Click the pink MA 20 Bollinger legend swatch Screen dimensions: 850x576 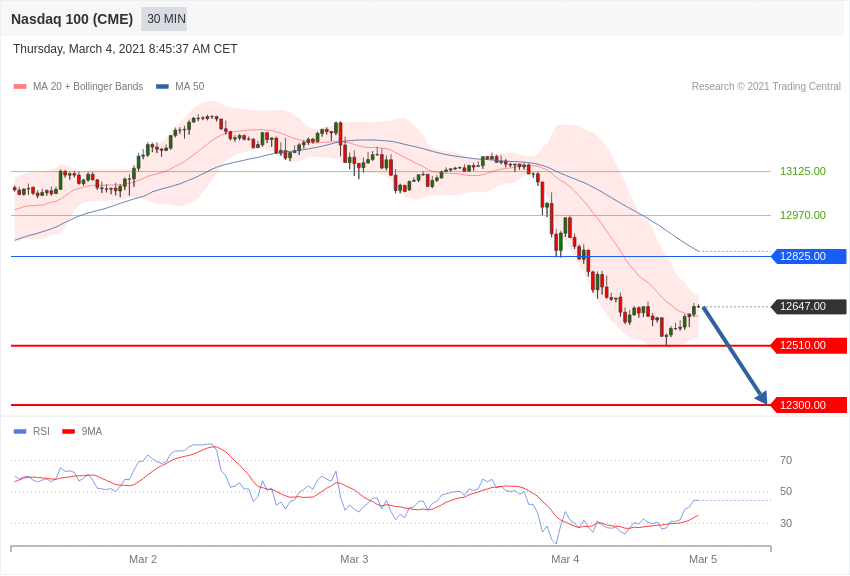(20, 87)
